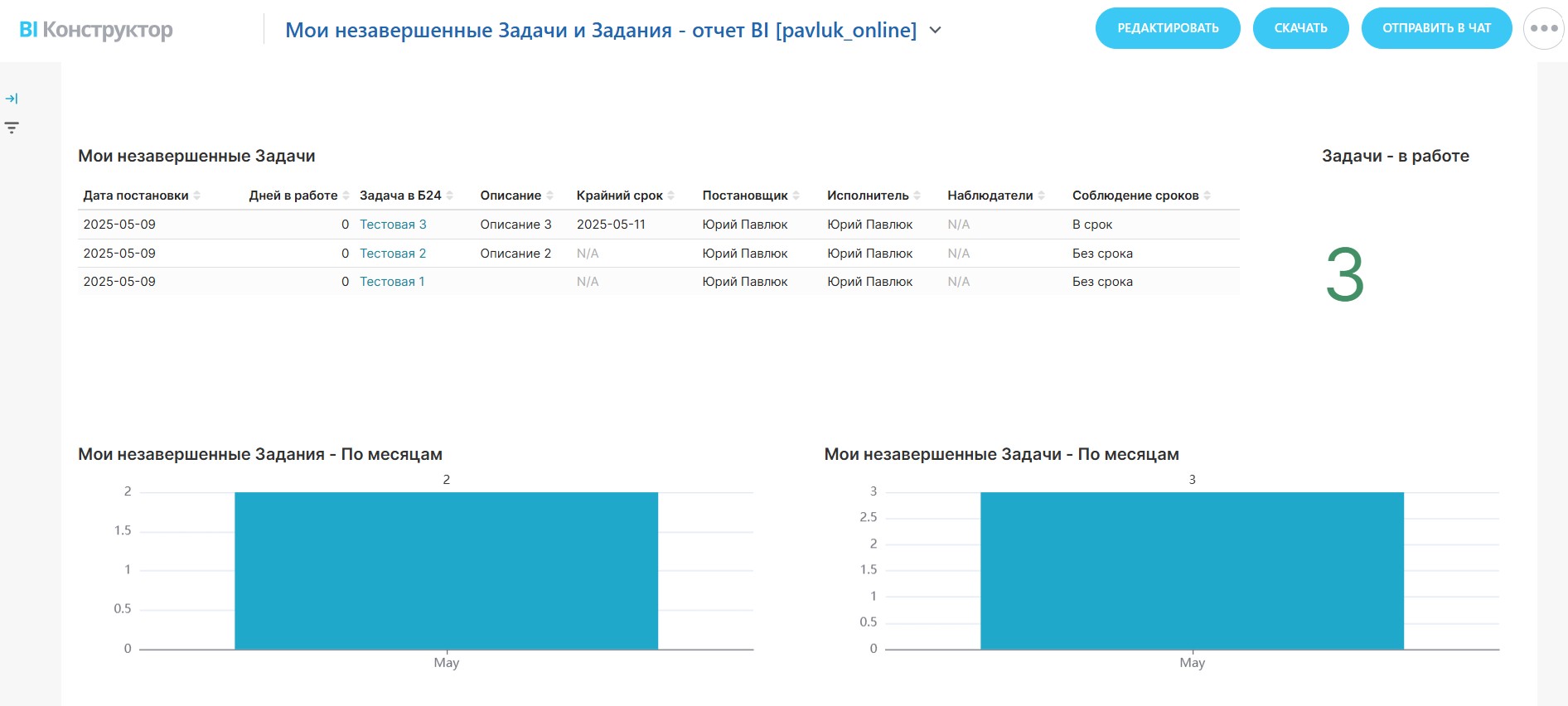Go to BI Конструктор home logo
Viewport: 1568px width, 706px height.
96,30
